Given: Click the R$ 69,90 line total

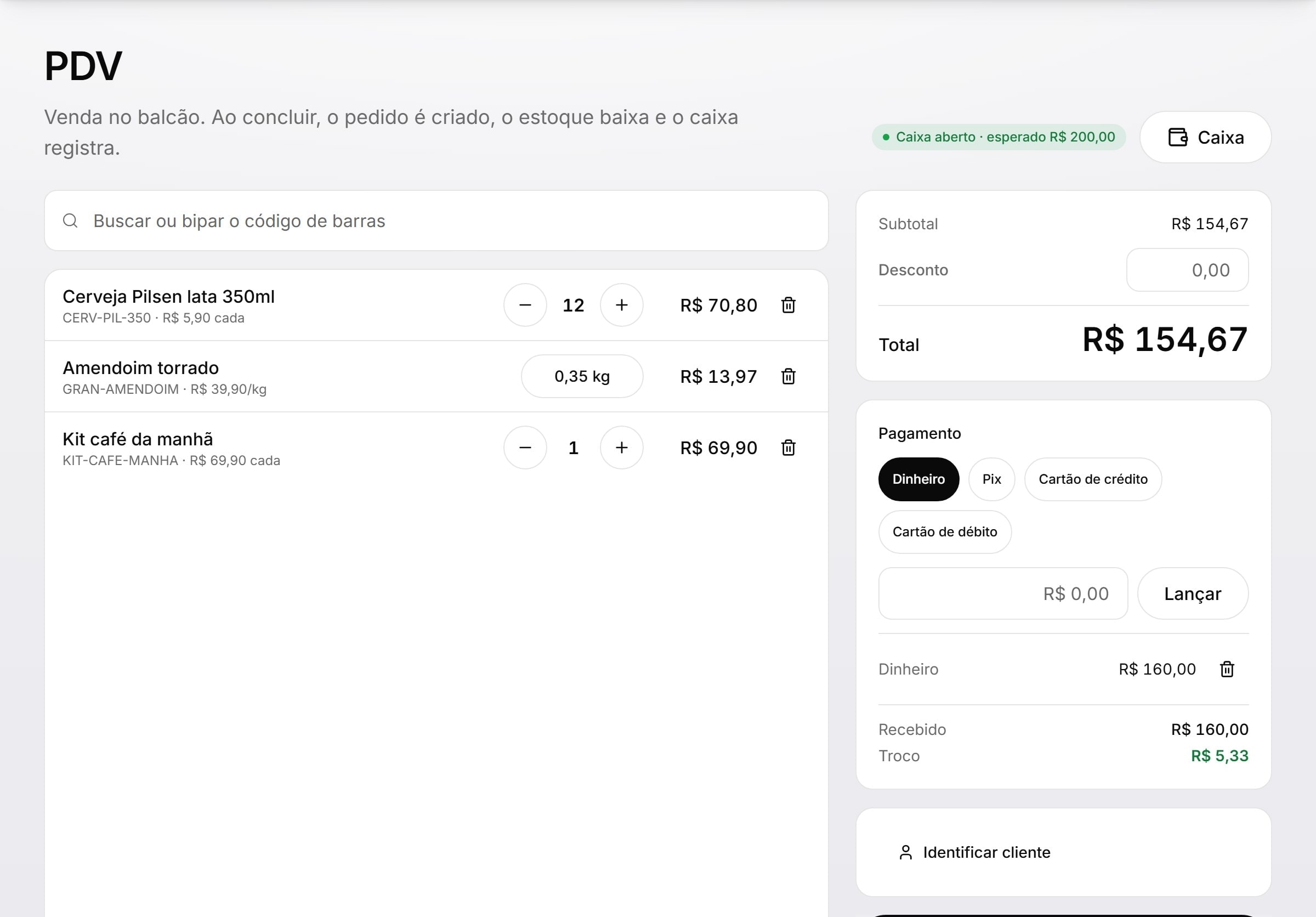Looking at the screenshot, I should point(718,448).
